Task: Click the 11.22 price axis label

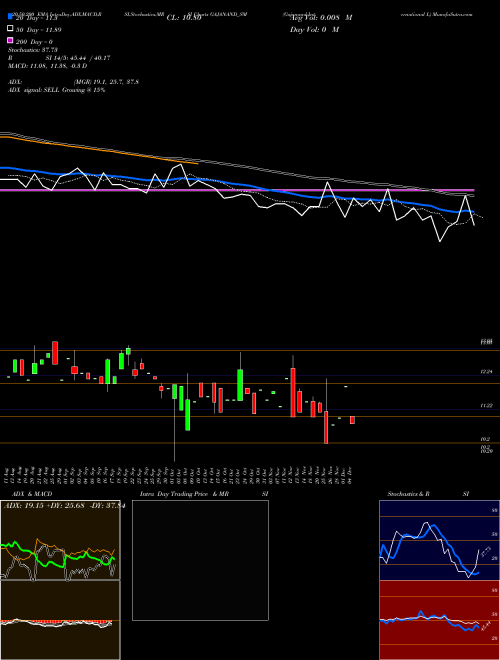Action: (x=487, y=405)
